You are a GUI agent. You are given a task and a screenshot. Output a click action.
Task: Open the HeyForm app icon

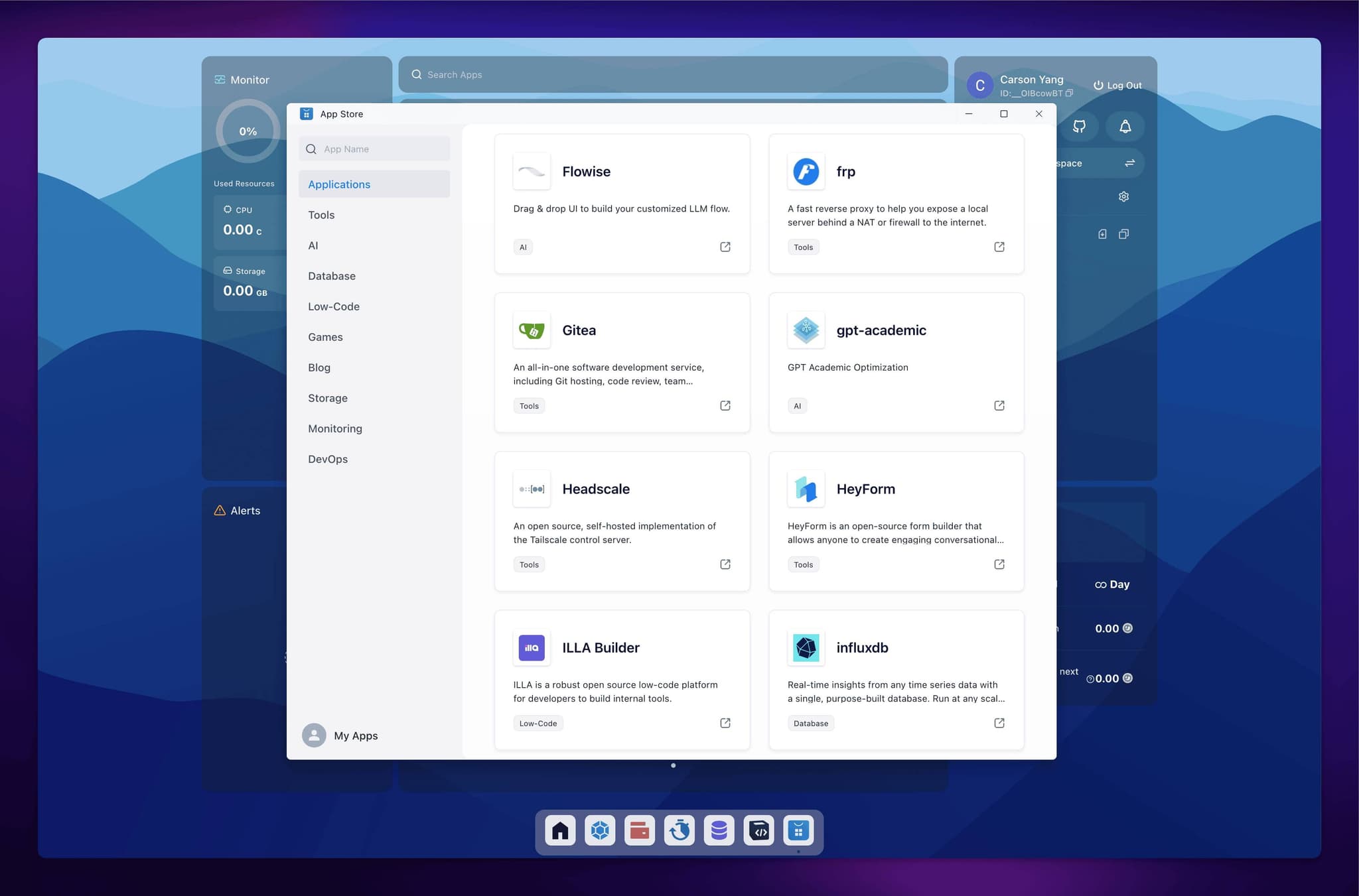click(806, 489)
